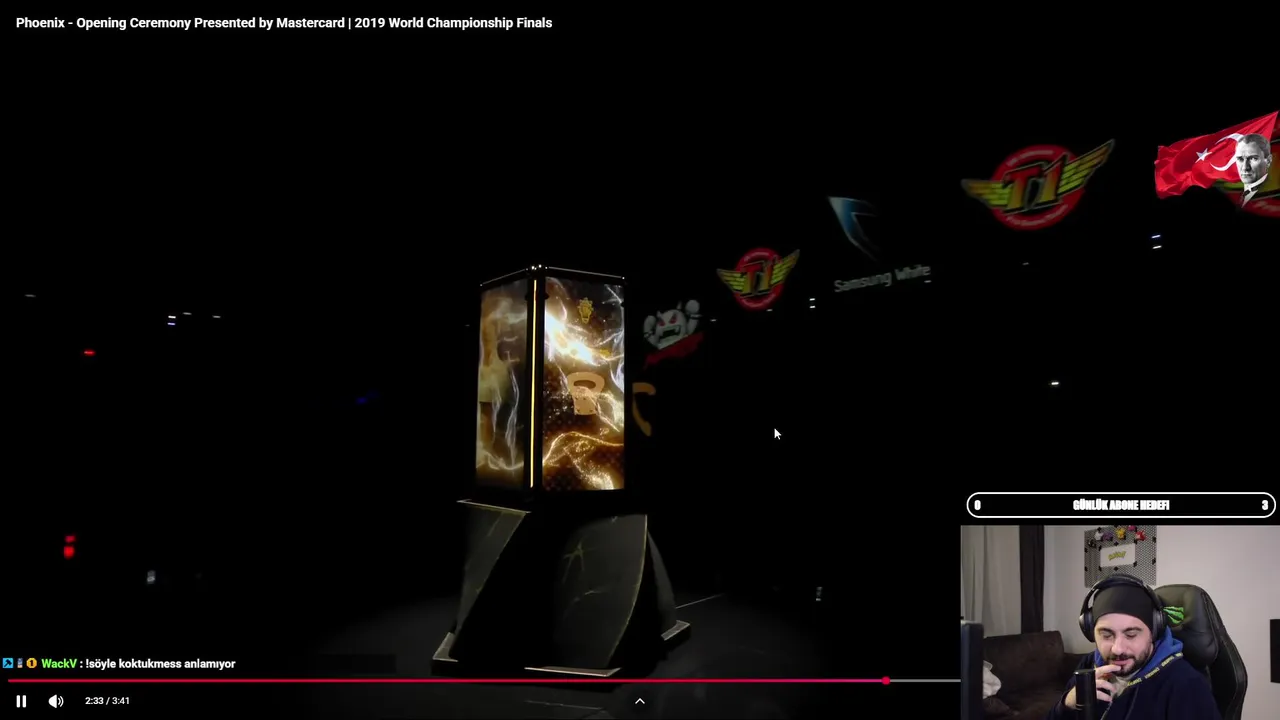Click the large T1 logo in video
Viewport: 1280px width, 720px height.
pyautogui.click(x=1037, y=185)
